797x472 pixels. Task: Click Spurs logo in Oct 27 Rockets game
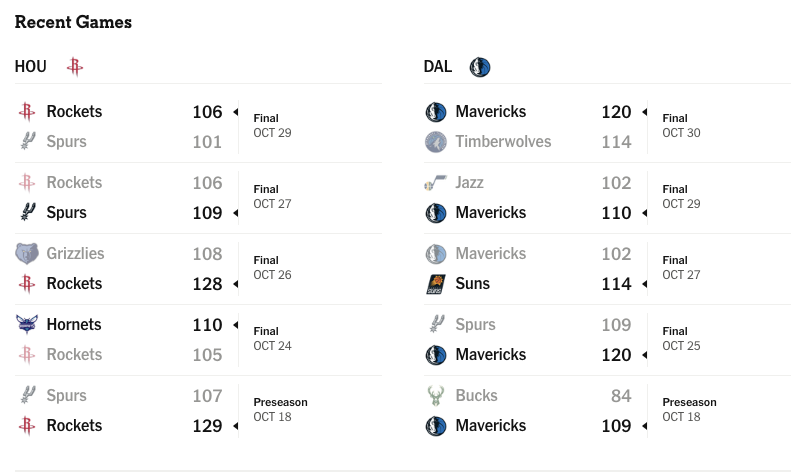[x=27, y=212]
